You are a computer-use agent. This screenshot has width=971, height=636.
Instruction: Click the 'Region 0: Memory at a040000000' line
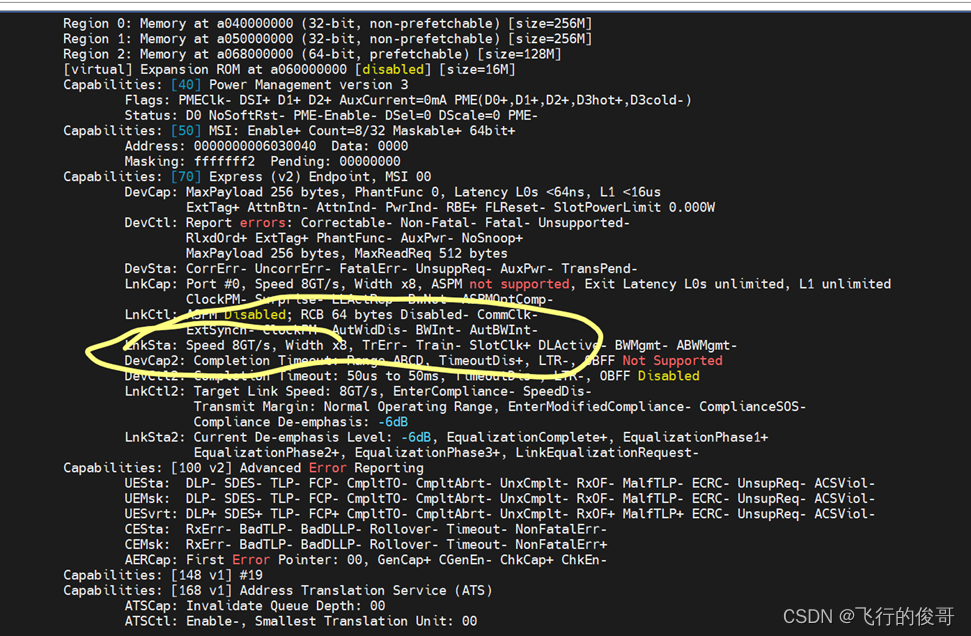(x=328, y=24)
